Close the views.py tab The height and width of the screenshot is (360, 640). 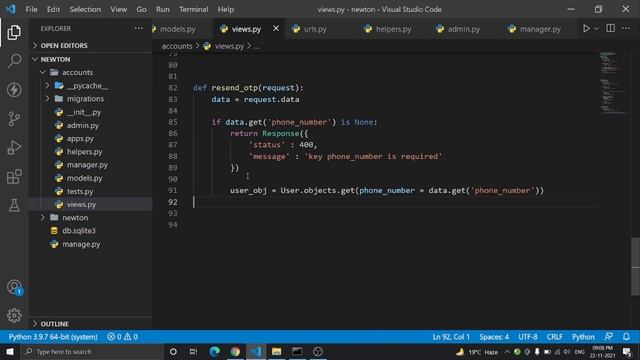(x=276, y=28)
